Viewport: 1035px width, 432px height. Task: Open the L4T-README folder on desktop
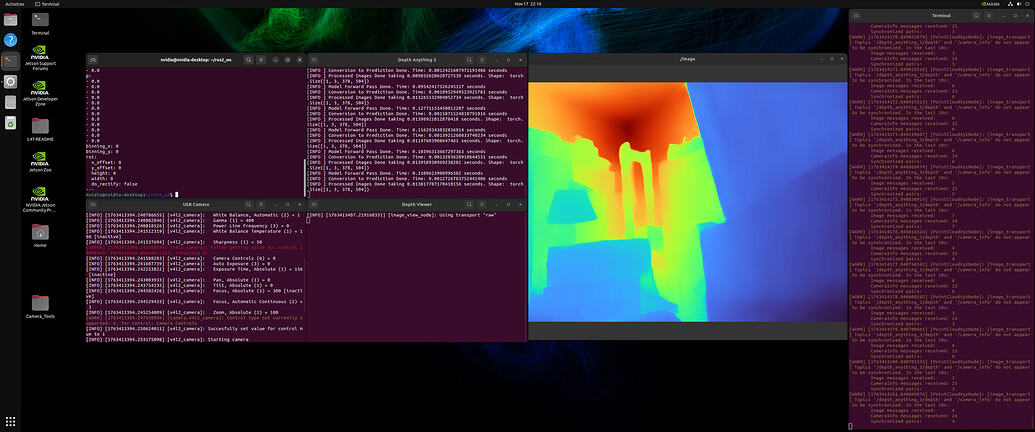coord(40,129)
